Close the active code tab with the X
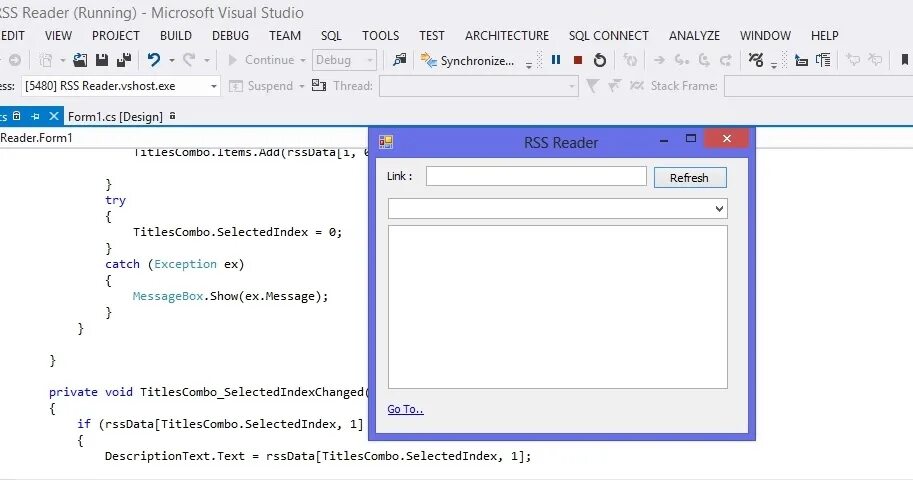This screenshot has height=480, width=913. pos(54,117)
